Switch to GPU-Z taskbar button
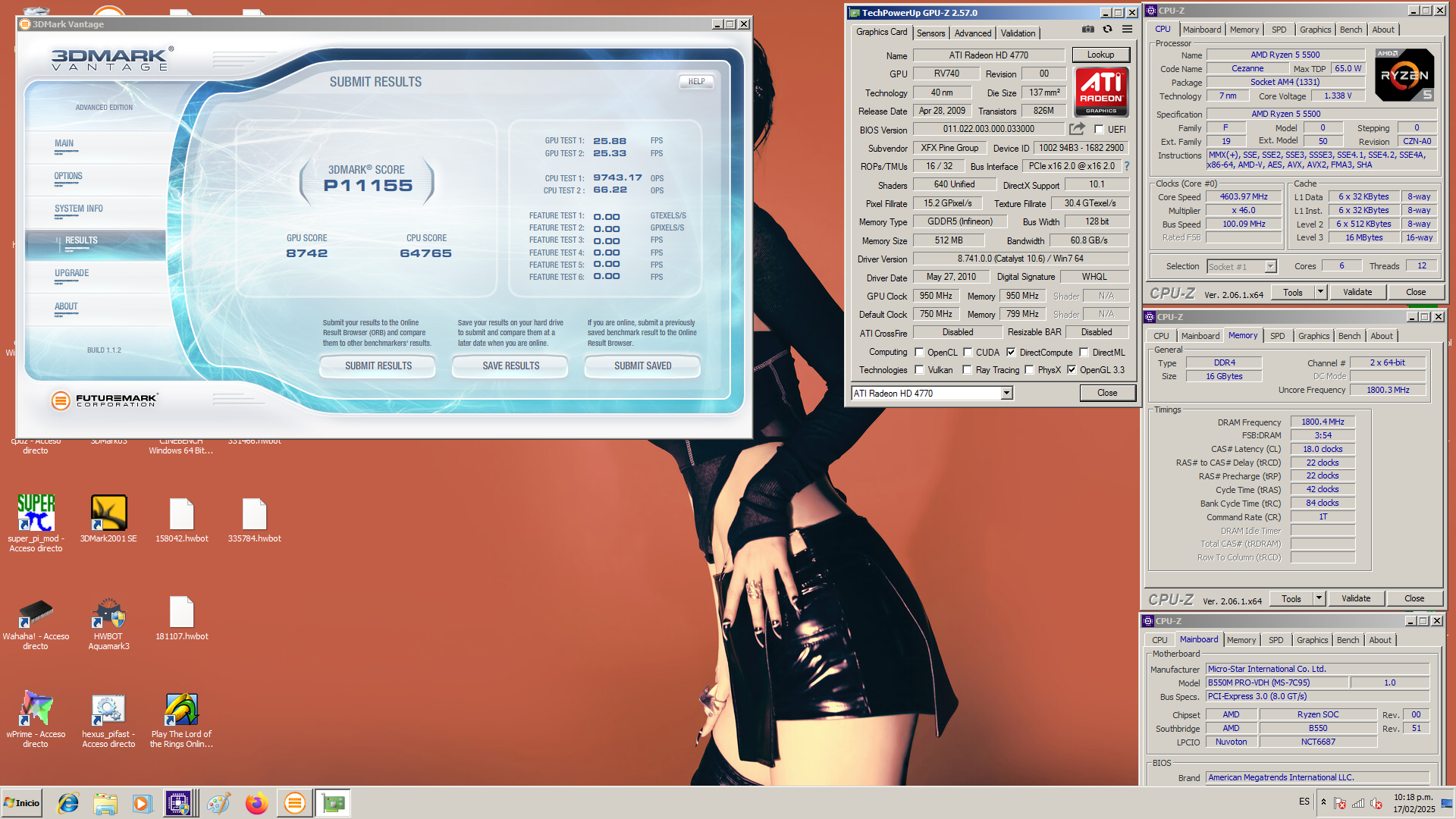This screenshot has height=819, width=1456. [333, 803]
